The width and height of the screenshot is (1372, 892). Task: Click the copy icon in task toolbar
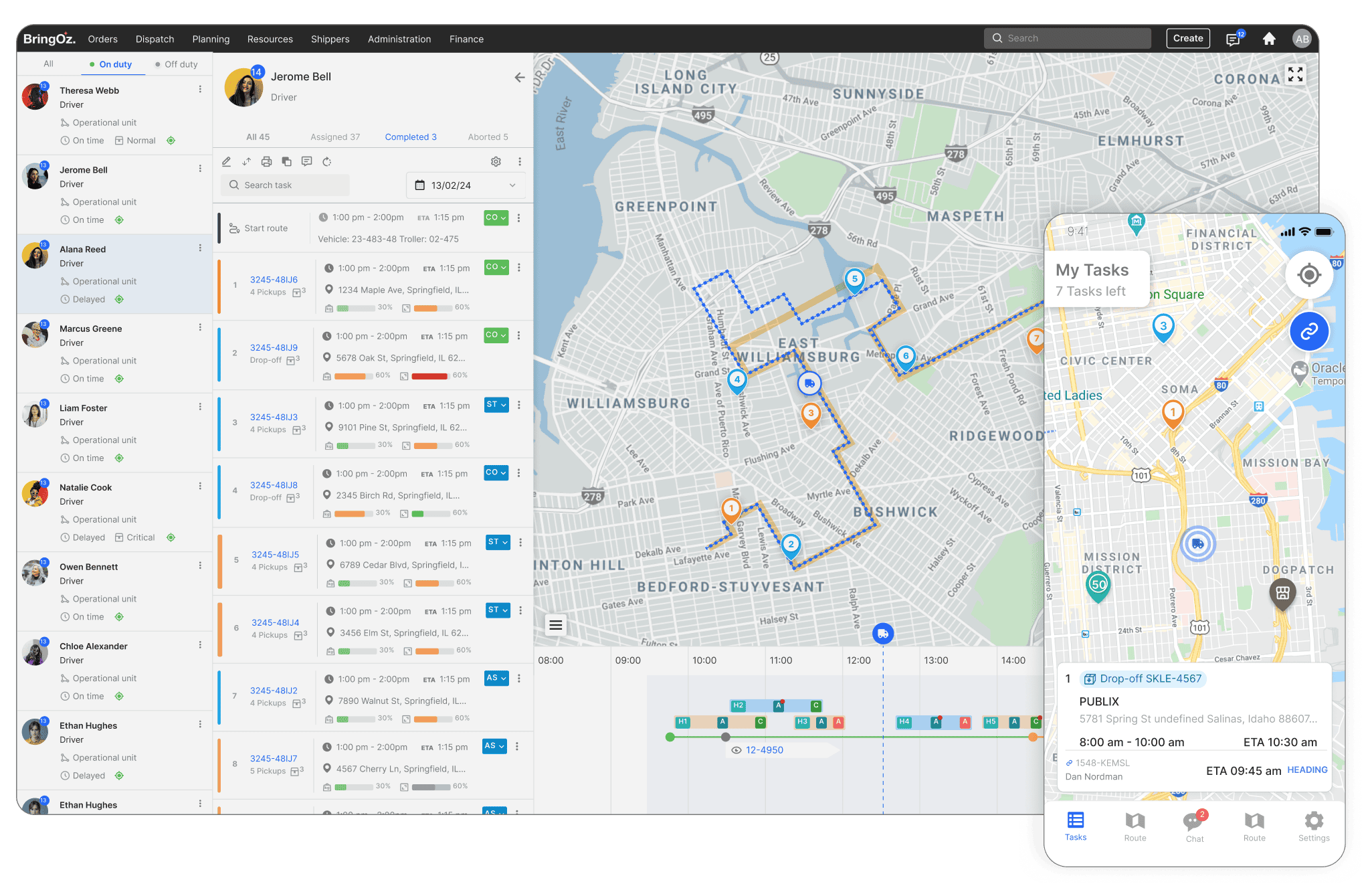pyautogui.click(x=286, y=161)
